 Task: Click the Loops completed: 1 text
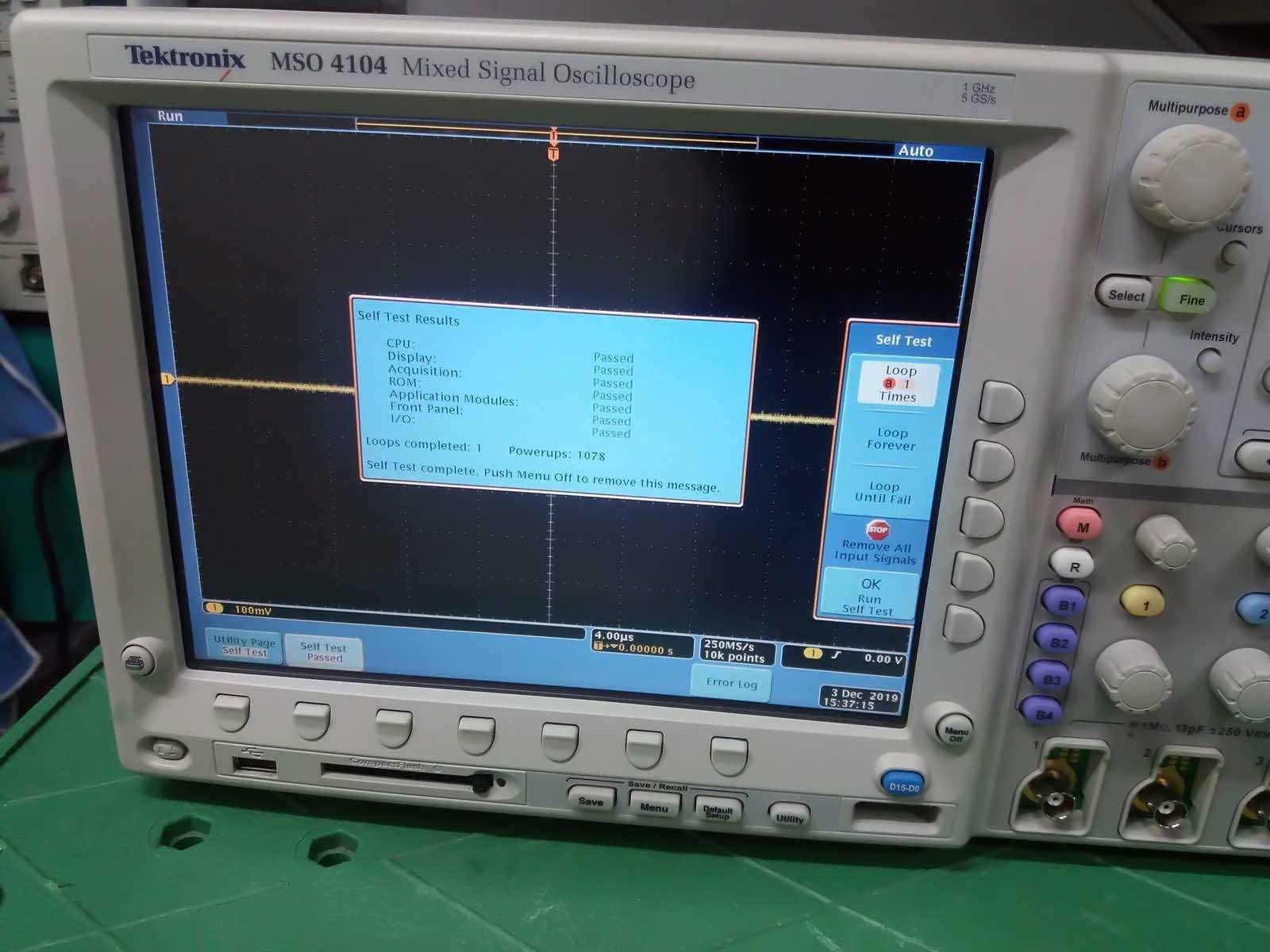(x=424, y=444)
